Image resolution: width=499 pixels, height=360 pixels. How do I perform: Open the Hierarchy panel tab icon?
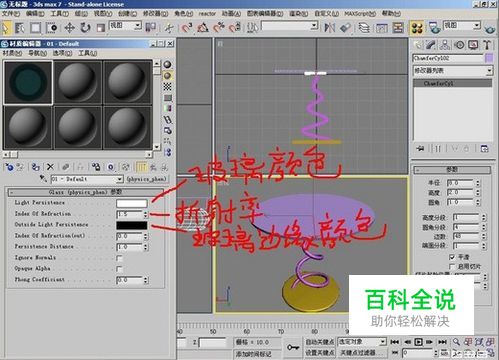point(445,45)
